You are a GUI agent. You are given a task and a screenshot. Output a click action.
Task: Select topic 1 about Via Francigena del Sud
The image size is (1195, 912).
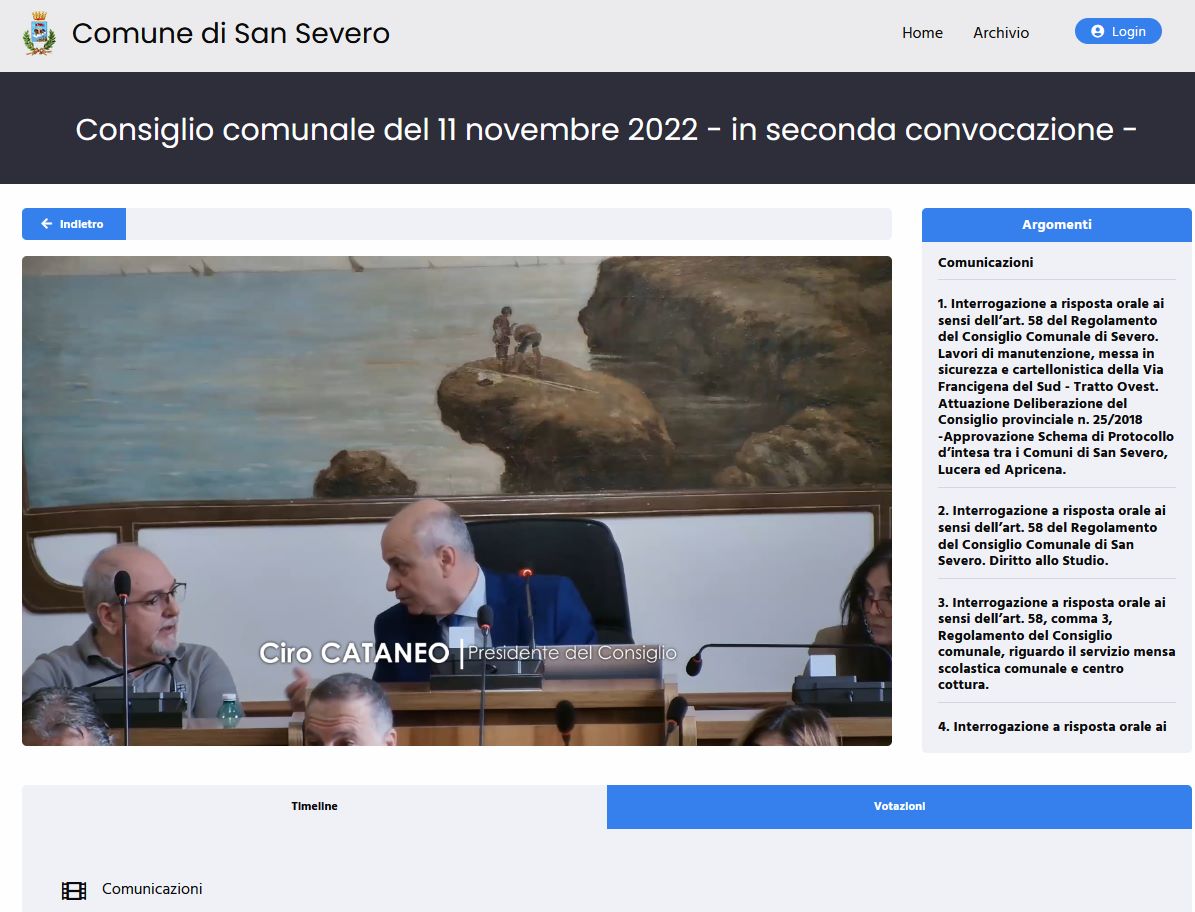coord(1056,386)
